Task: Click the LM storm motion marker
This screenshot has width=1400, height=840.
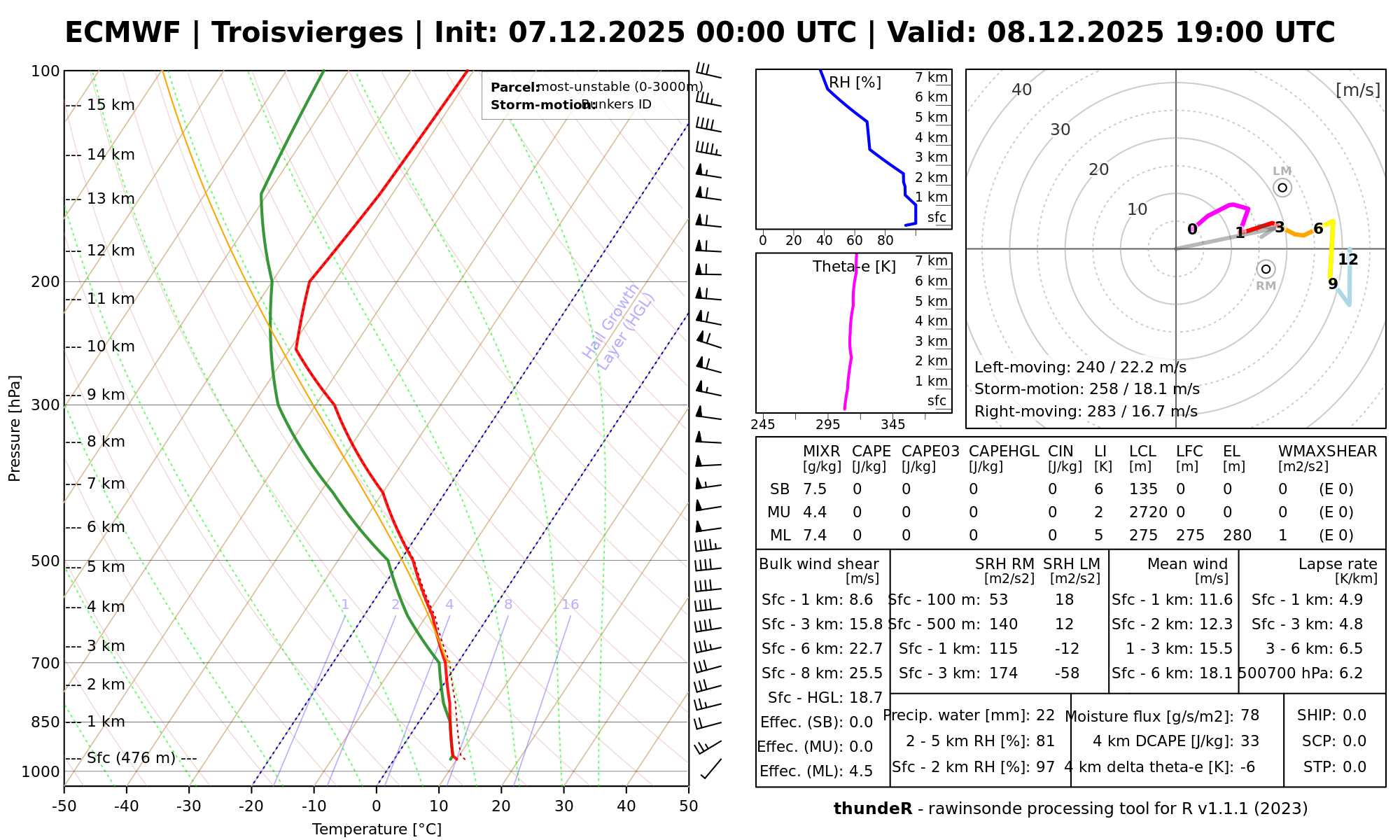Action: point(1282,188)
